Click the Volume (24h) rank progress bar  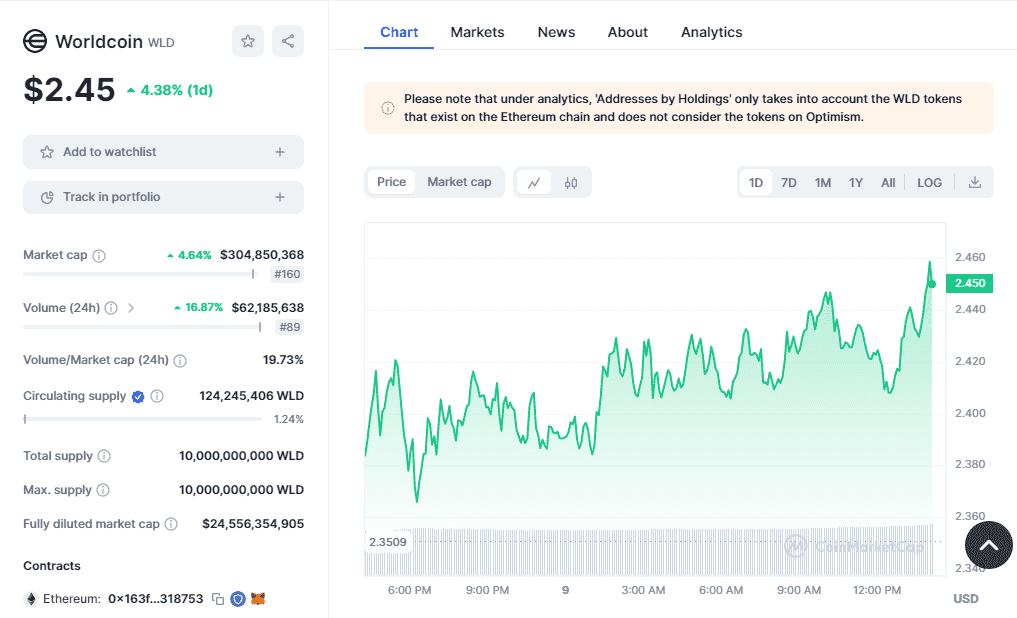[x=143, y=327]
